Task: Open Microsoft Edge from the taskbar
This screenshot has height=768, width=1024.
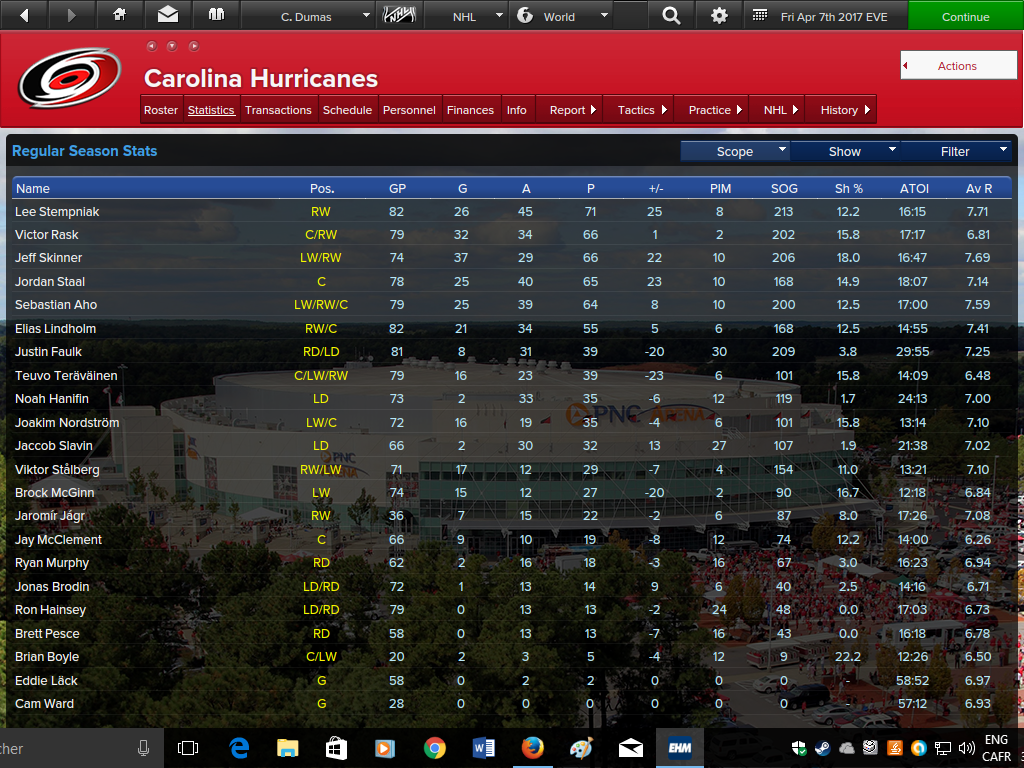Action: point(240,748)
